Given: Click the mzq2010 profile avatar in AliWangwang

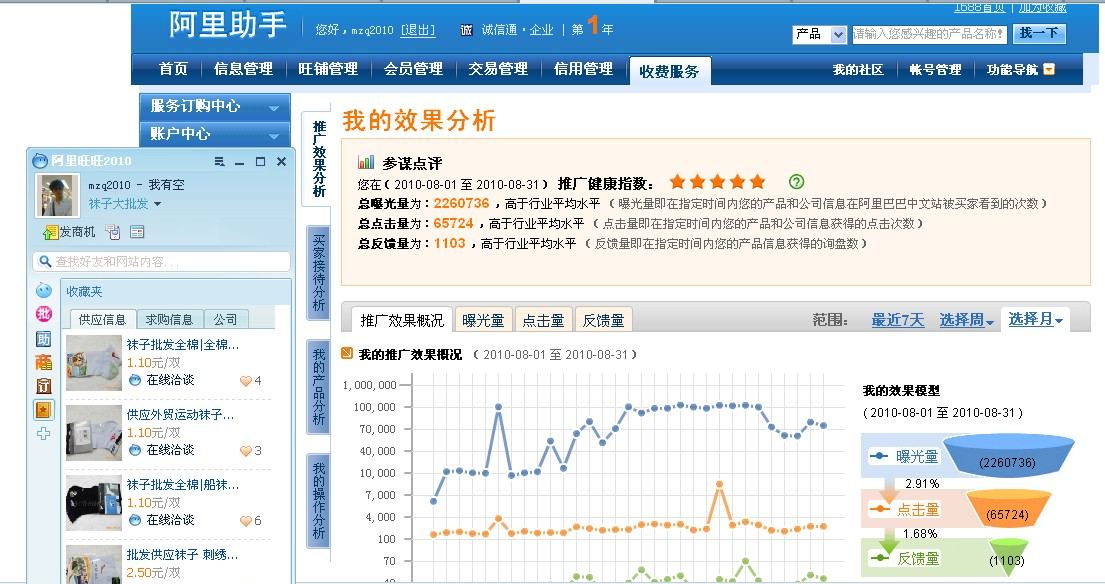Looking at the screenshot, I should (x=58, y=195).
